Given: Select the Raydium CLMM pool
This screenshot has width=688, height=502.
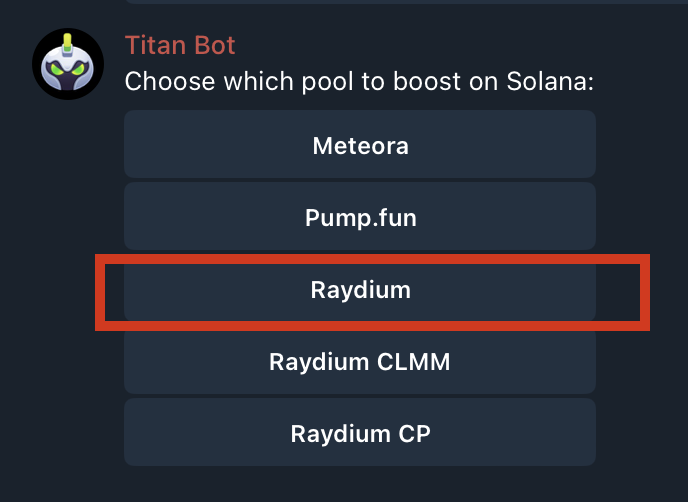Looking at the screenshot, I should pyautogui.click(x=360, y=361).
